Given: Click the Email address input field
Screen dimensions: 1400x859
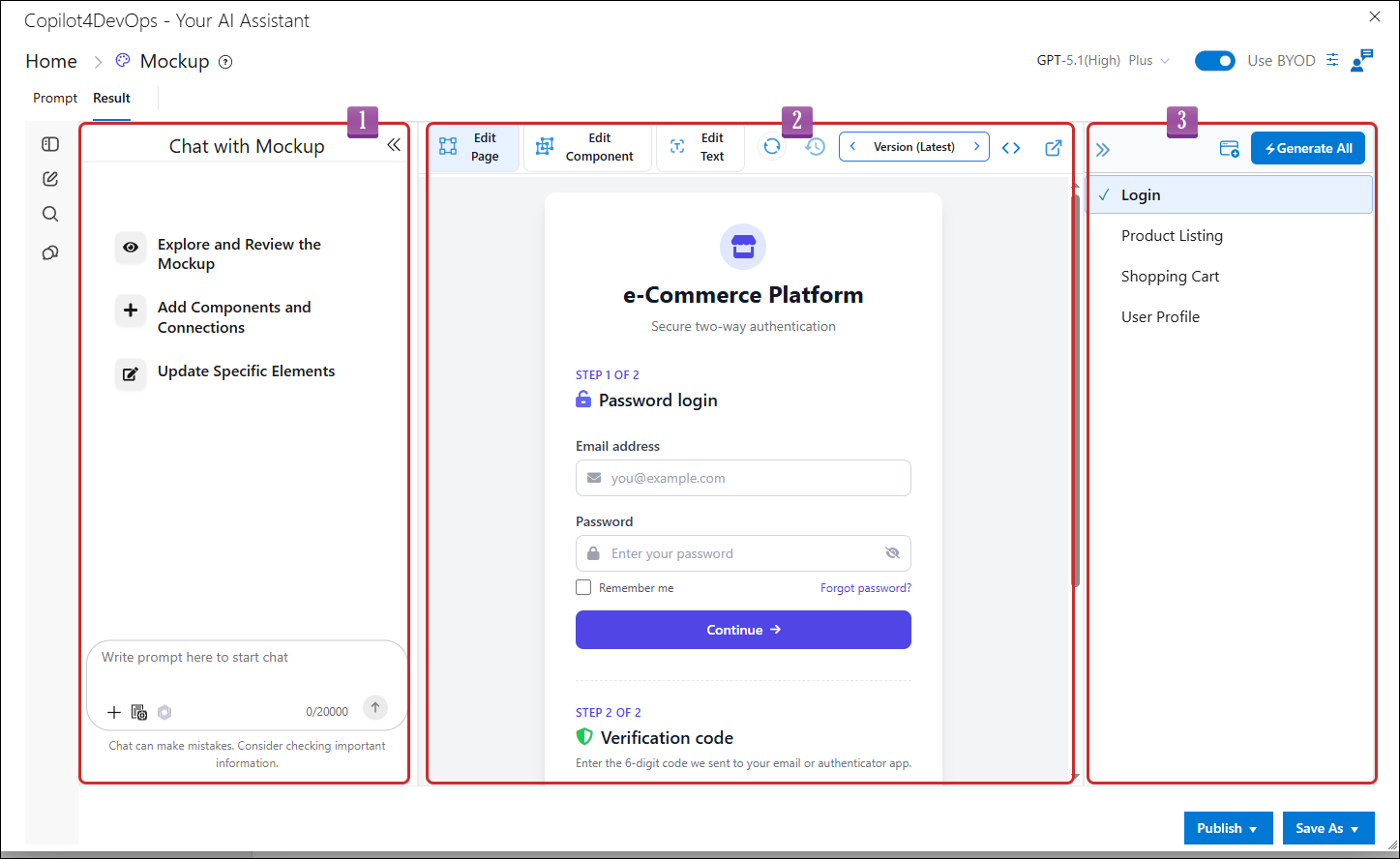Looking at the screenshot, I should click(x=743, y=478).
